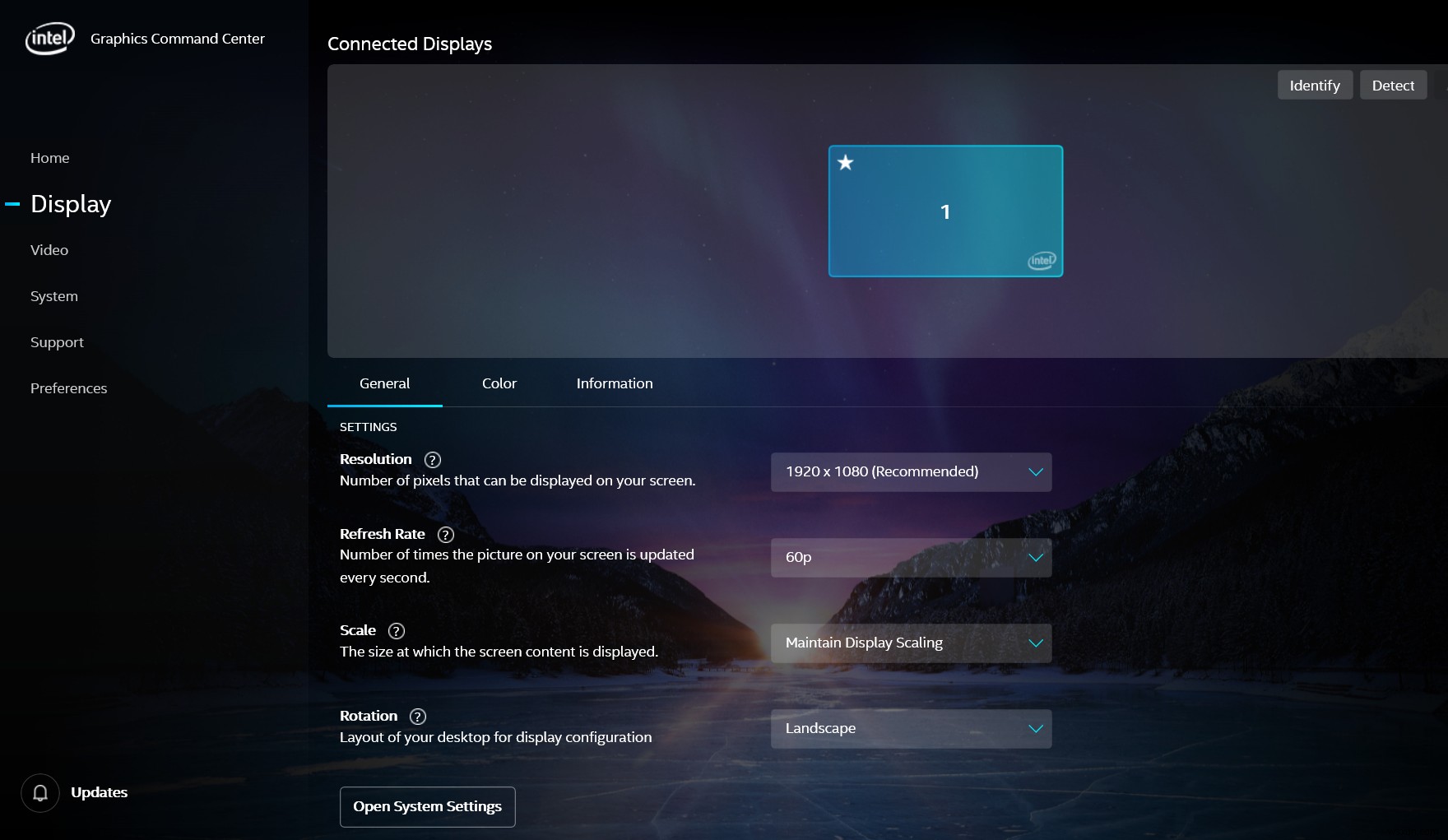The height and width of the screenshot is (840, 1448).
Task: Click the Connected Displays heading
Action: tap(410, 44)
